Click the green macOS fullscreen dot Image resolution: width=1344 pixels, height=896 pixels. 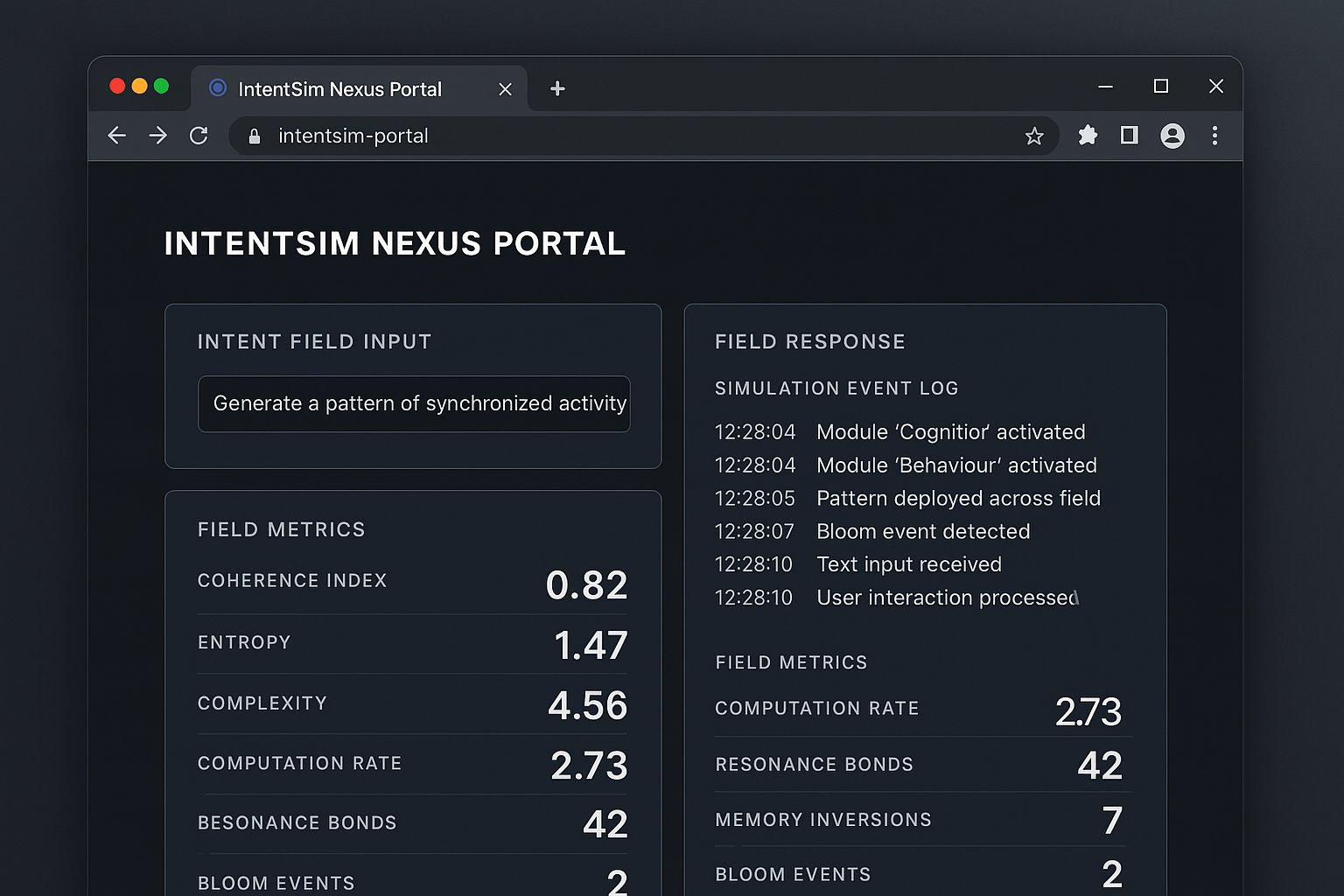tap(161, 86)
